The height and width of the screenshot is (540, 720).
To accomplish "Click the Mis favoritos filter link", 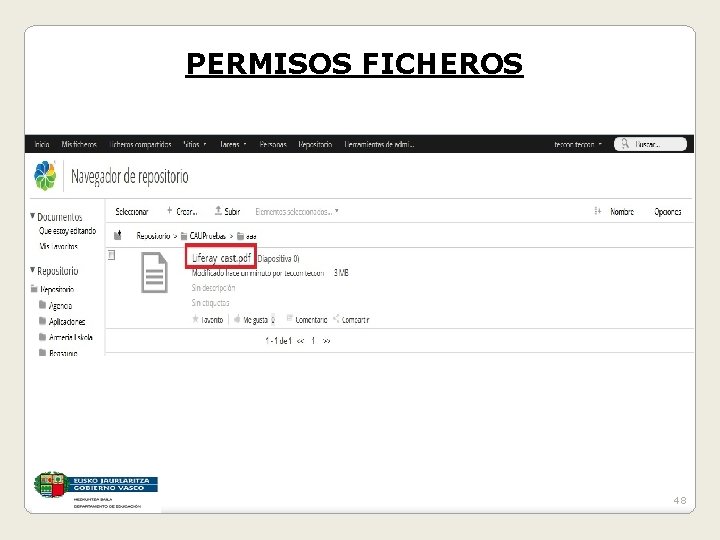I will (58, 246).
